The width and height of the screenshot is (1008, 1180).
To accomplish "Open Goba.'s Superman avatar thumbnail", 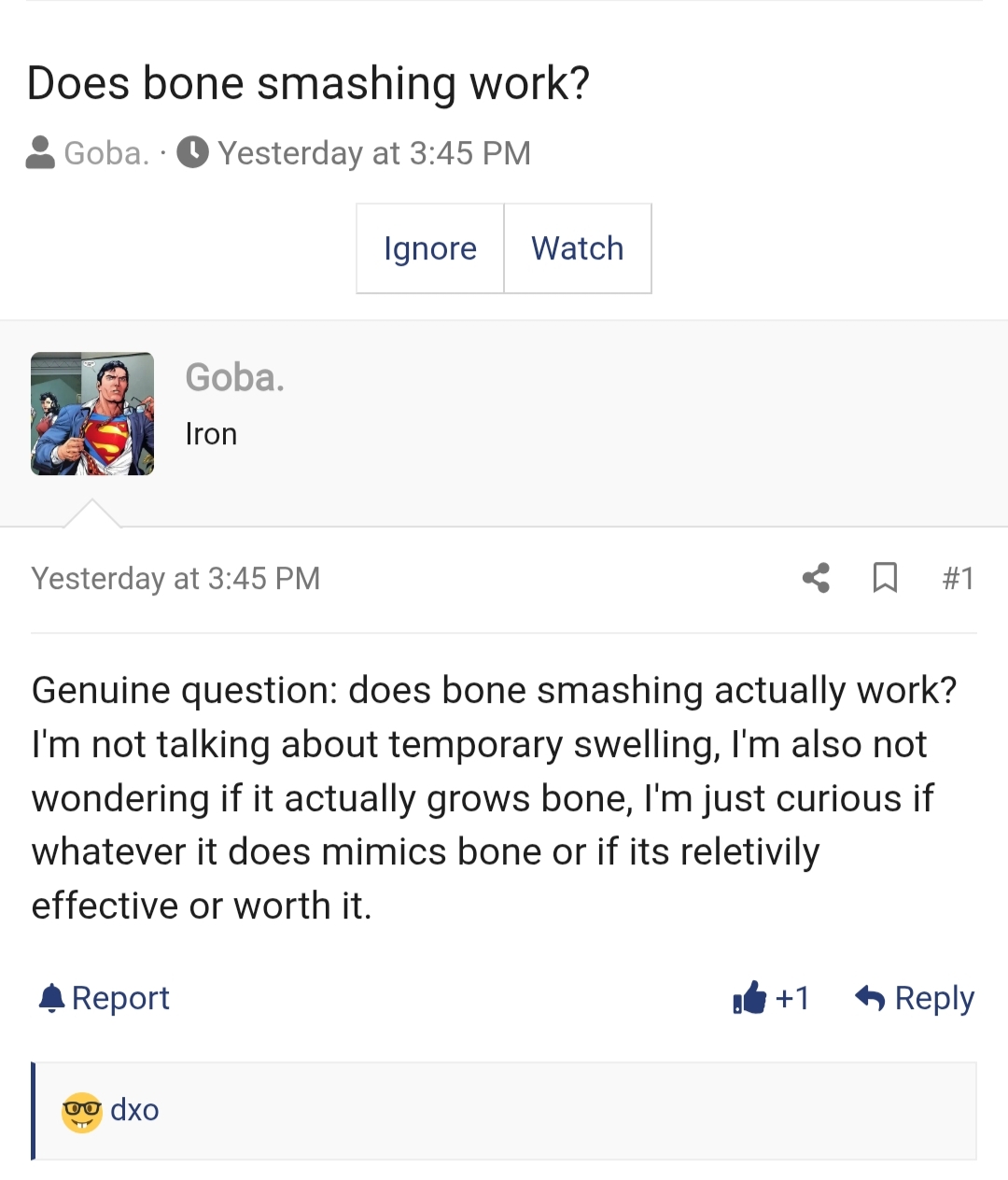I will [x=92, y=414].
